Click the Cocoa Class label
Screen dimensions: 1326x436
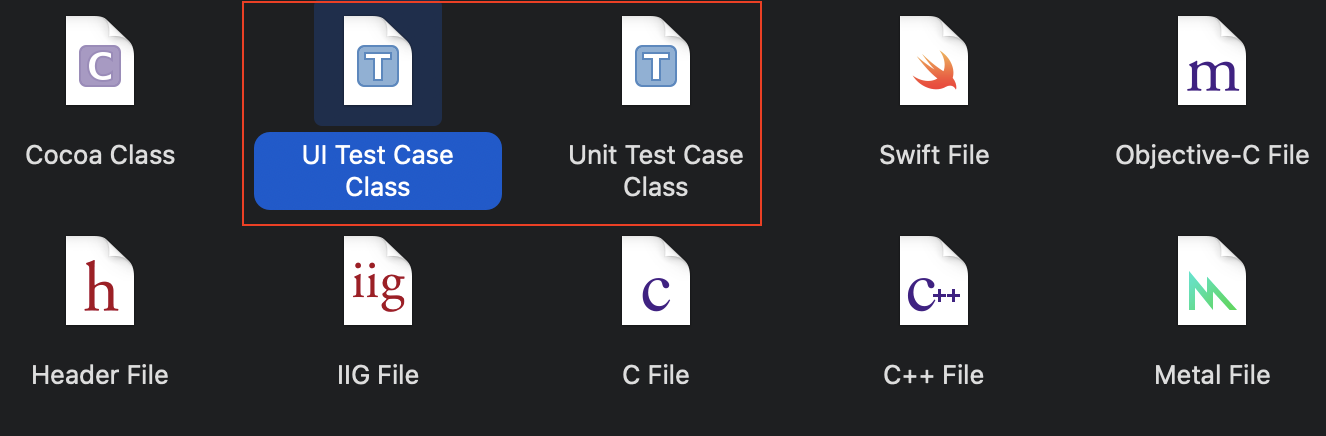click(x=100, y=156)
